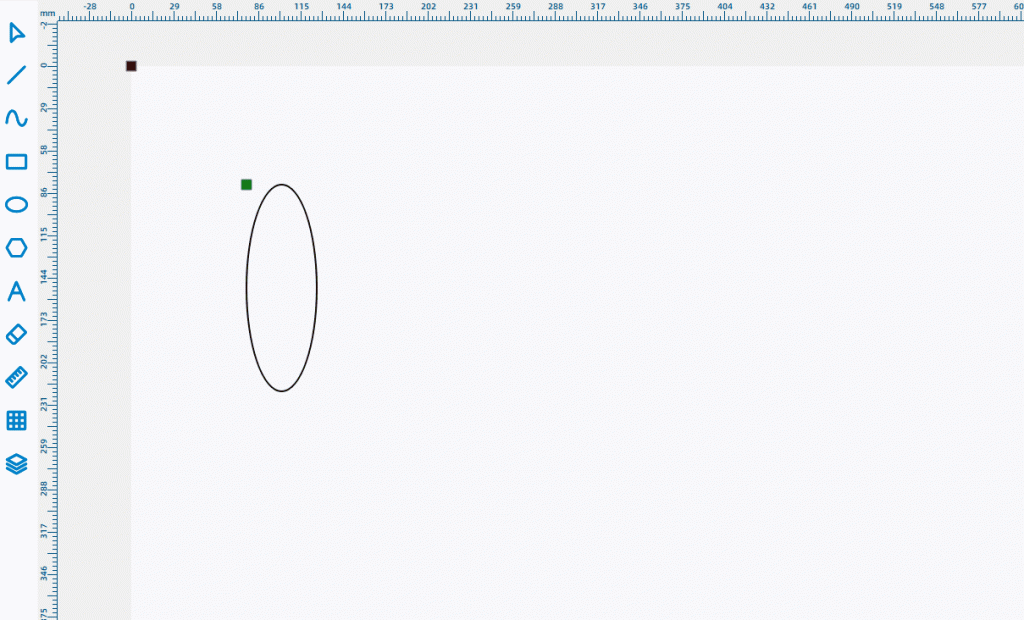This screenshot has height=620, width=1024.
Task: Choose the wavy Curve drawing tool
Action: point(16,118)
